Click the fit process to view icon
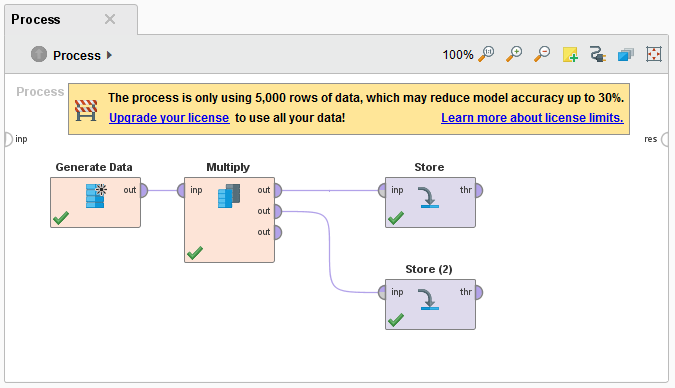675x388 pixels. (653, 54)
